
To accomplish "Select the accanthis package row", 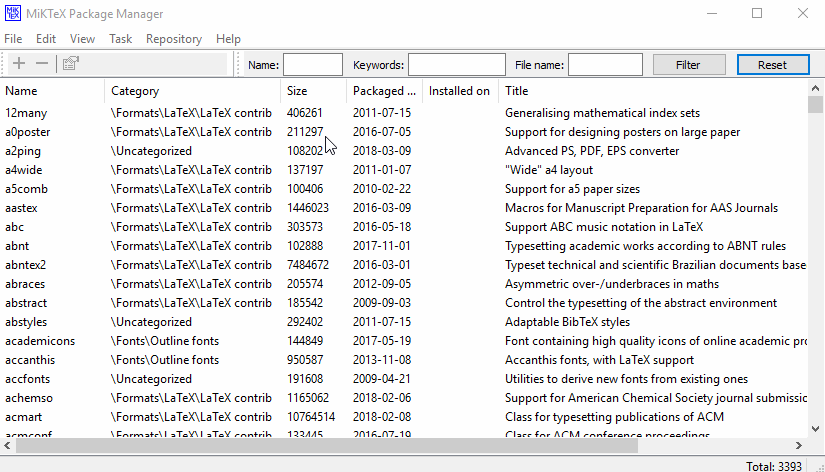I will tap(404, 359).
